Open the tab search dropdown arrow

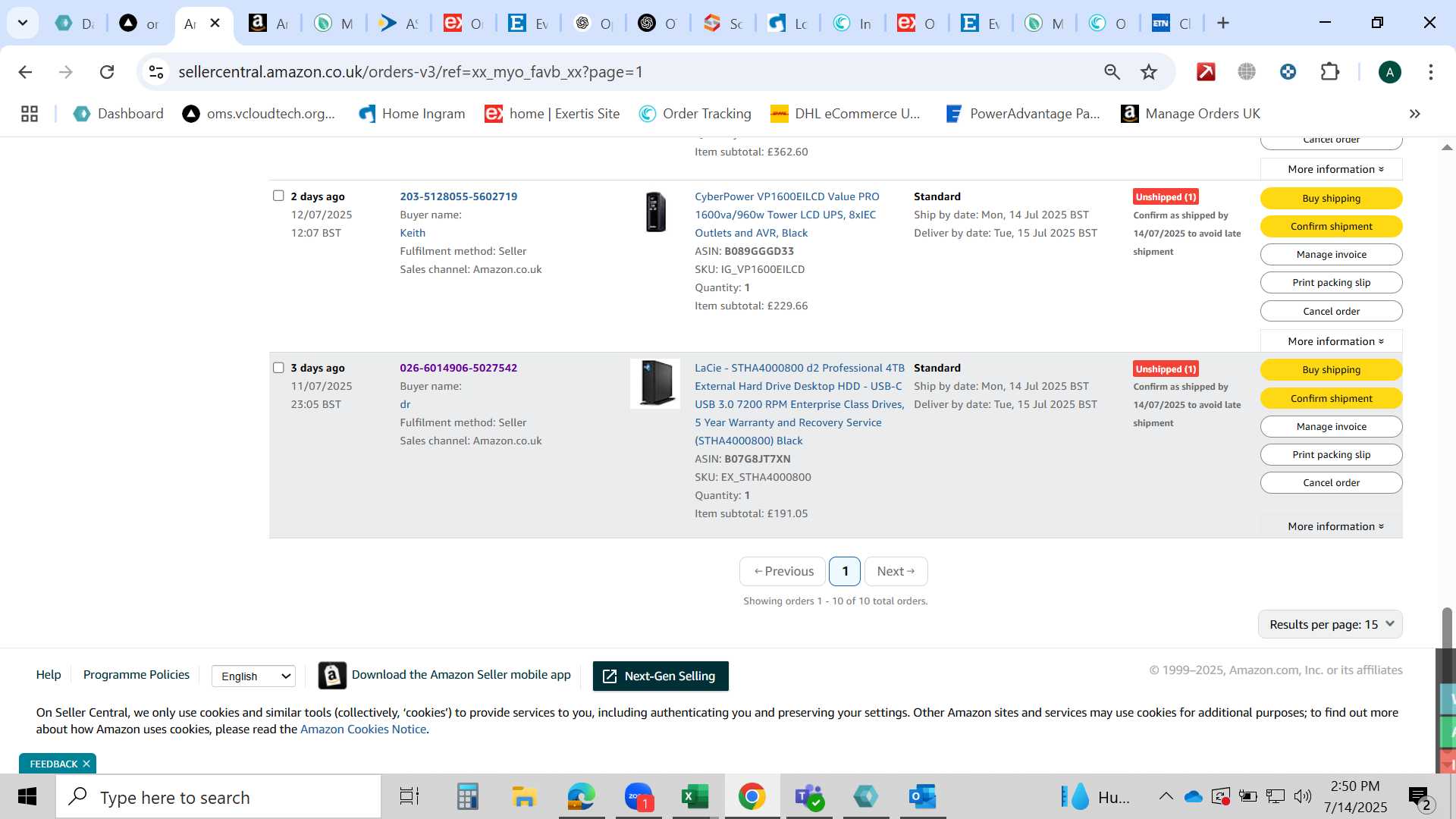23,23
